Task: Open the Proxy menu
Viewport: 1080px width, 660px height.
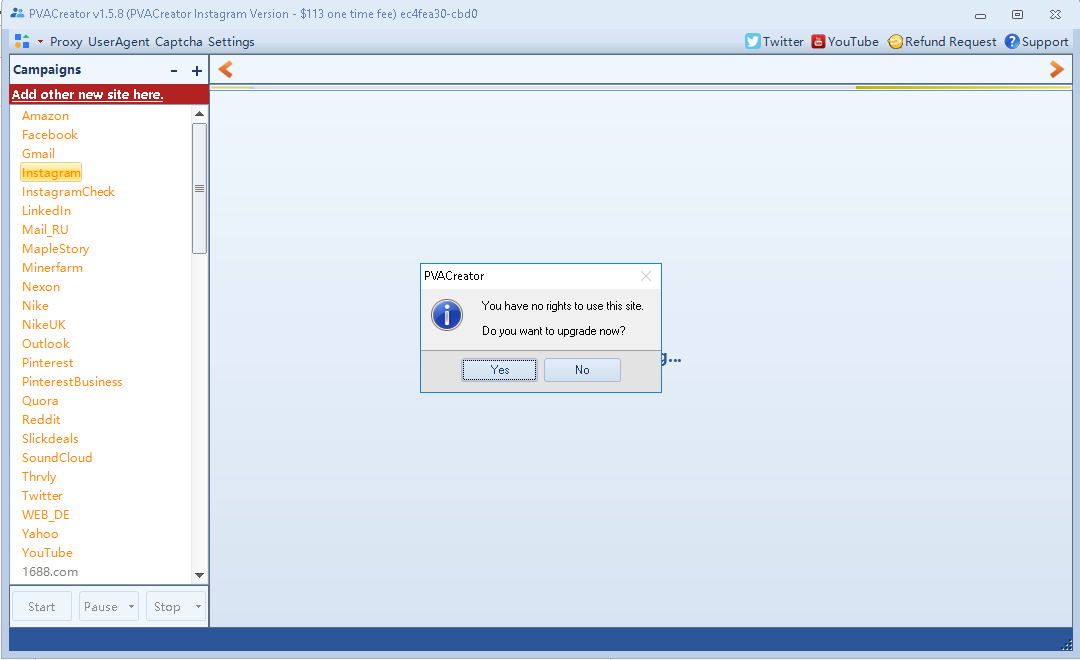Action: tap(66, 42)
